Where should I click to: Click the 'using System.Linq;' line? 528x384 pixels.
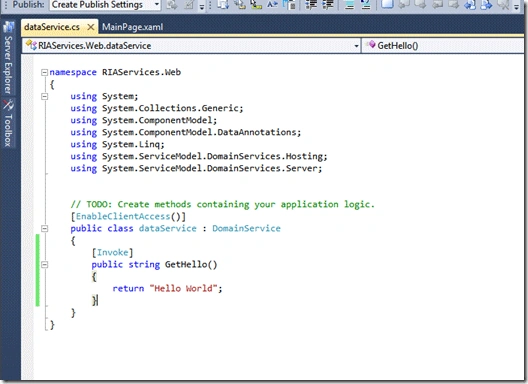(x=117, y=144)
